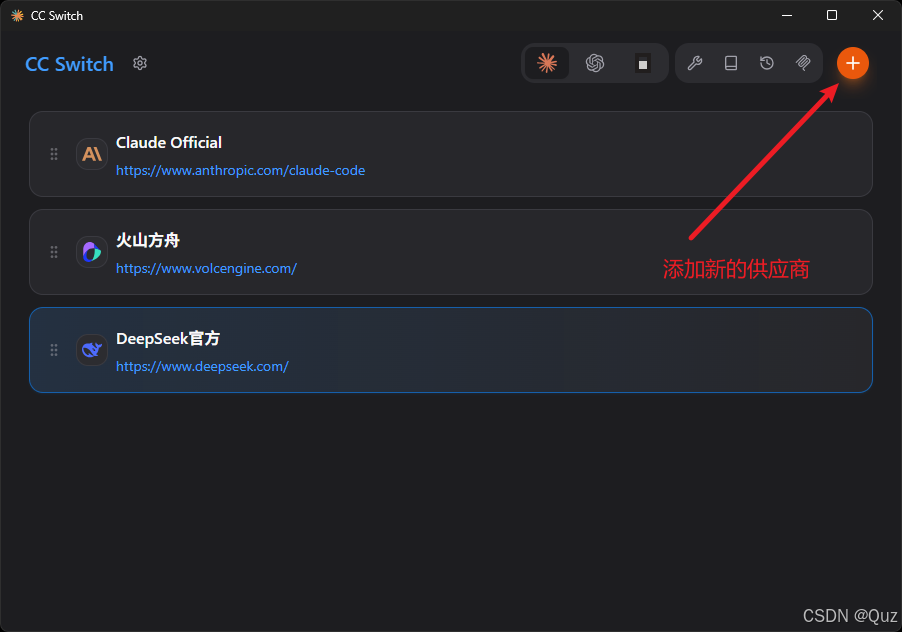Switch to the third app tab with square icon
Image resolution: width=902 pixels, height=632 pixels.
click(x=643, y=63)
